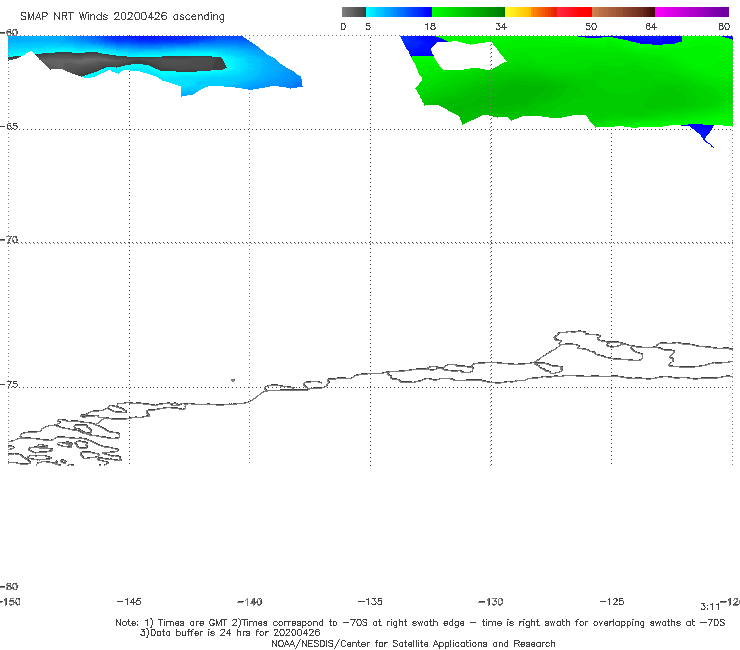Click the -130 longitude axis label

click(491, 602)
